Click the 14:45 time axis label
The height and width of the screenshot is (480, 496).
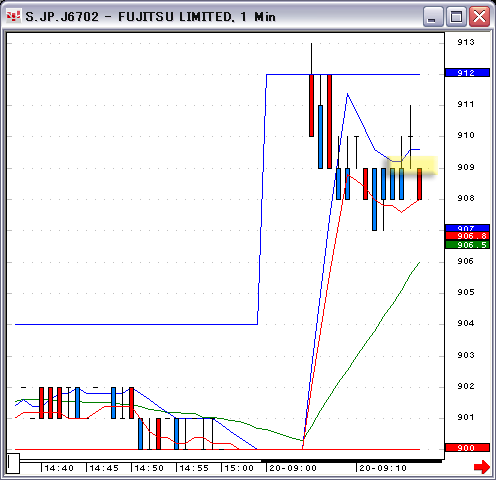coord(104,468)
